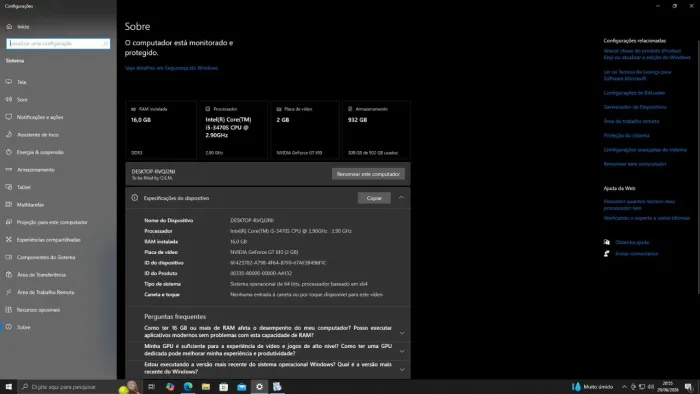Viewport: 700px width, 394px height.
Task: Click the Tipo de sistema value
Action: (299, 284)
